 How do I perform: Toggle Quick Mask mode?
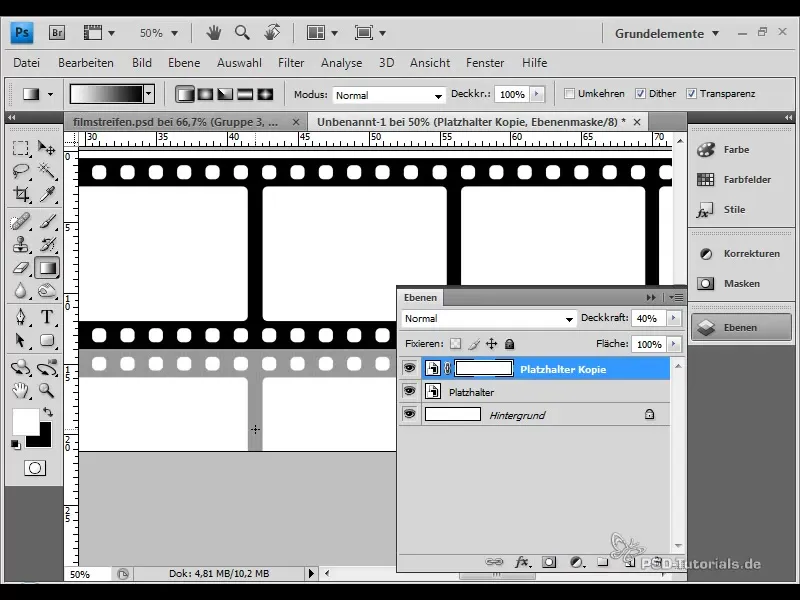coord(35,468)
